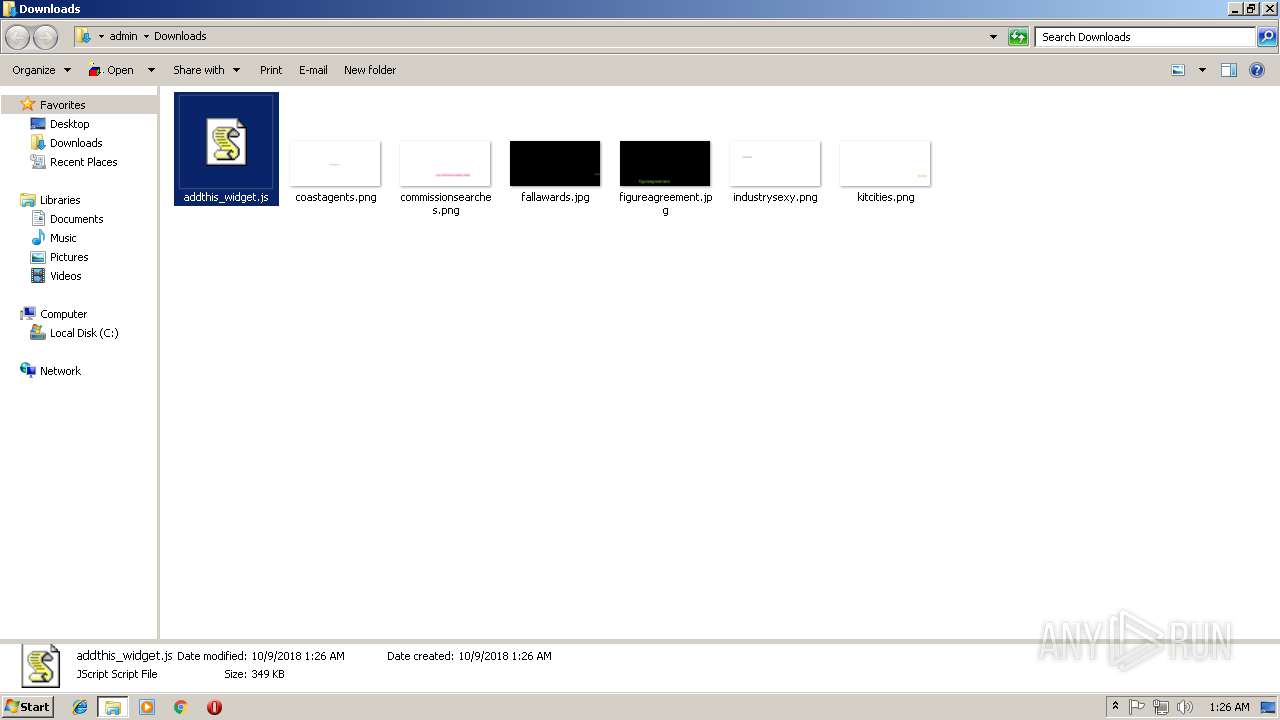Open the Organize menu
The height and width of the screenshot is (720, 1280).
pos(41,70)
